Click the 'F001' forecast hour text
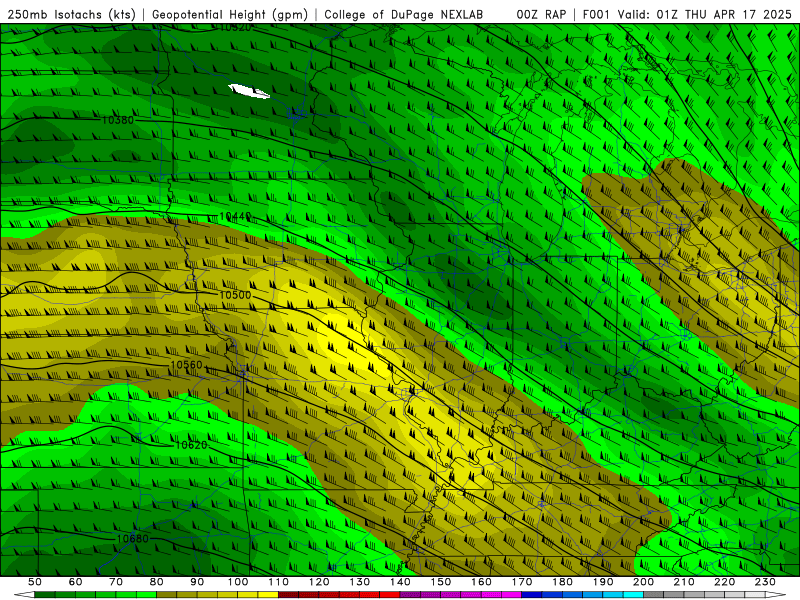800x600 pixels. [597, 14]
